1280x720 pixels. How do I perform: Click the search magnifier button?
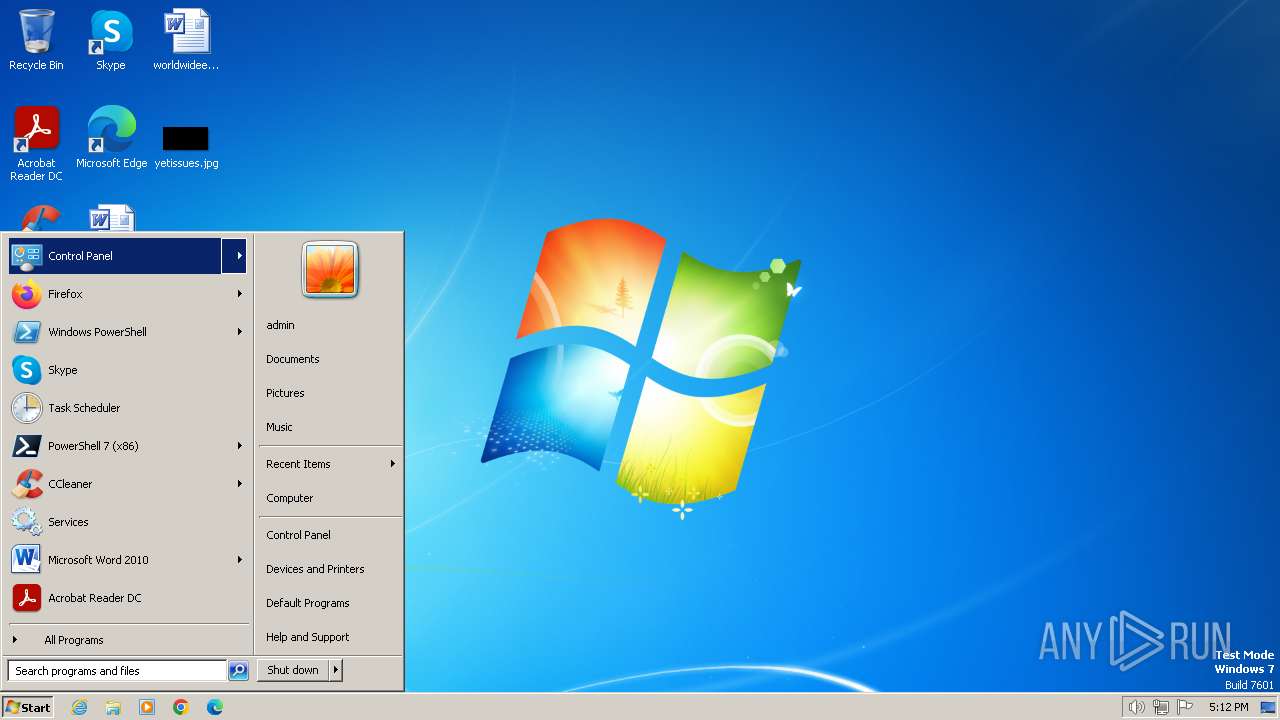238,671
